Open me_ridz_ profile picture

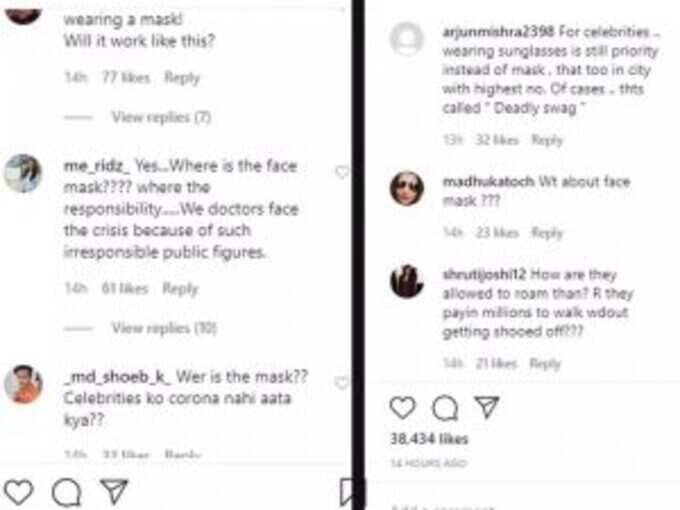pyautogui.click(x=23, y=173)
